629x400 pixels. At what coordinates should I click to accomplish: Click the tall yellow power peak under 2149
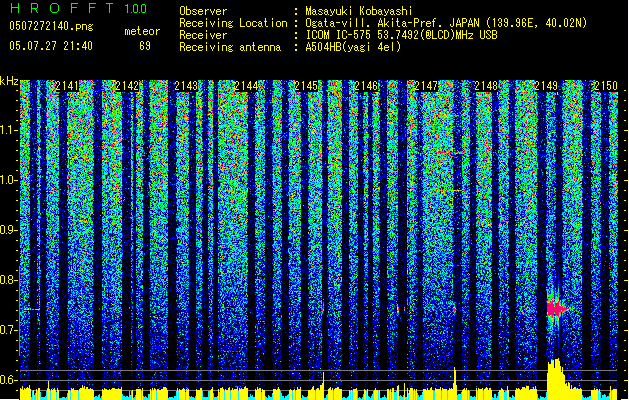coord(556,378)
